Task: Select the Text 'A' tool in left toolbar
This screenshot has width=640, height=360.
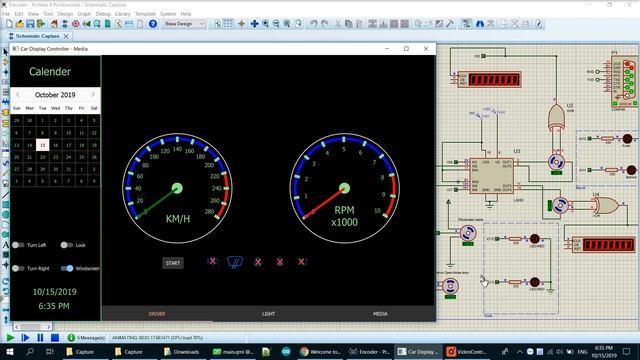Action: coord(5,245)
